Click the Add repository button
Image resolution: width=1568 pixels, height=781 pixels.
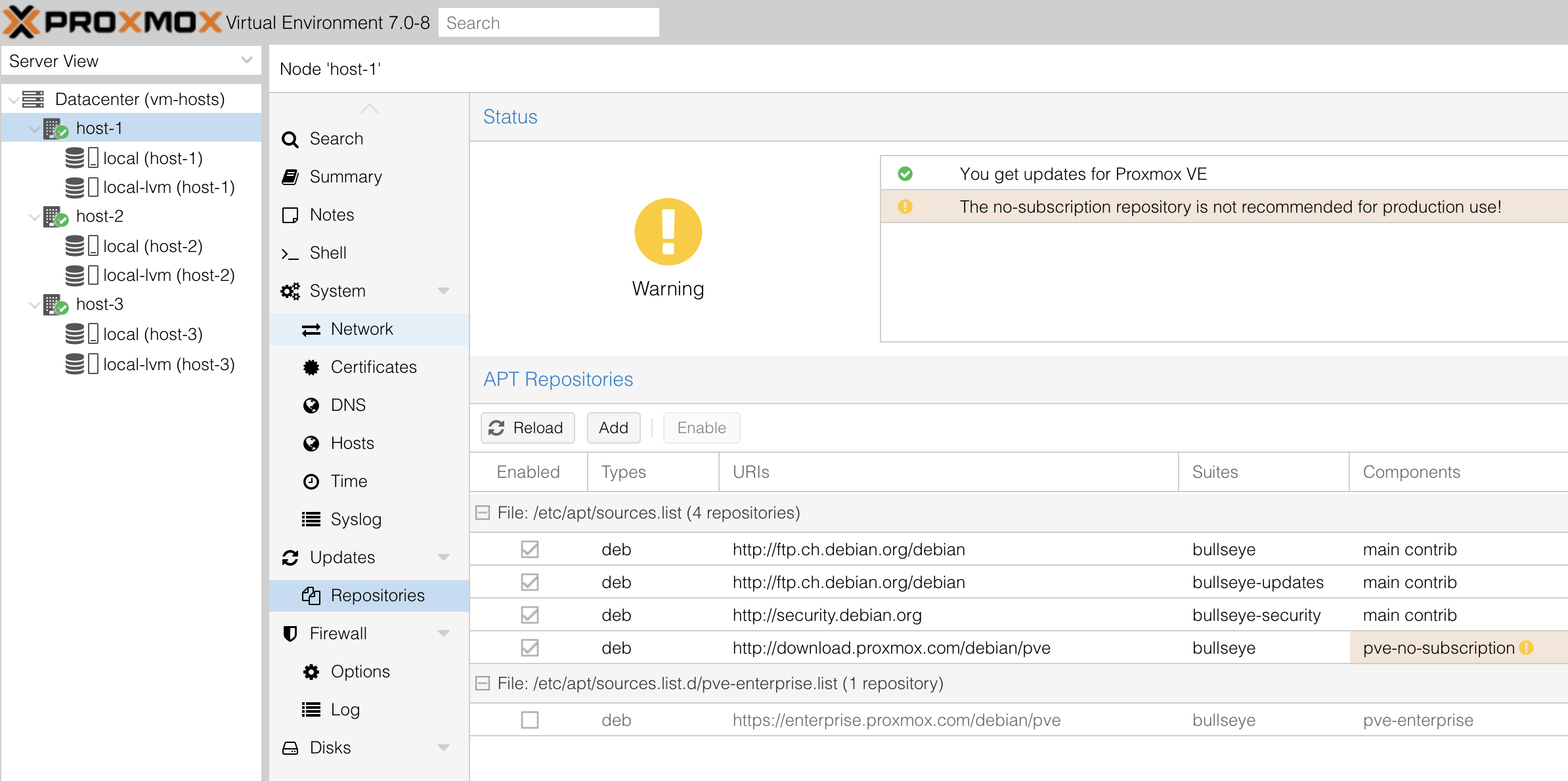(613, 428)
